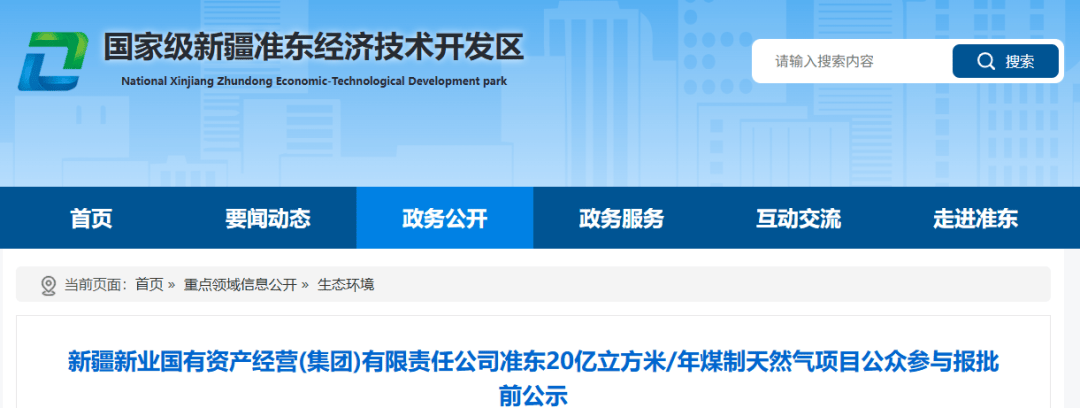The height and width of the screenshot is (408, 1080).
Task: Click the article title 新疆新业国有资产经营
Action: 533,378
